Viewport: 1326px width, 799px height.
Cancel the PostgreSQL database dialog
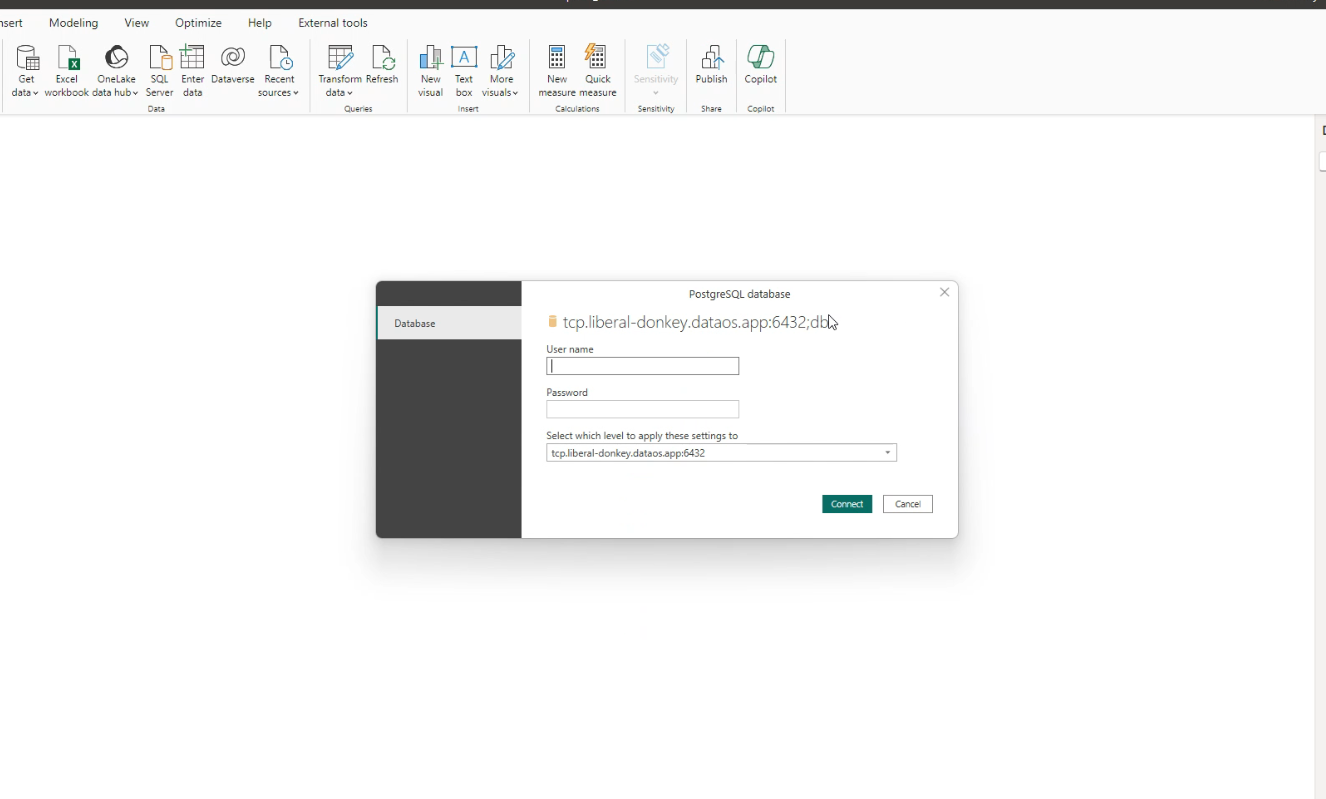pyautogui.click(x=908, y=504)
